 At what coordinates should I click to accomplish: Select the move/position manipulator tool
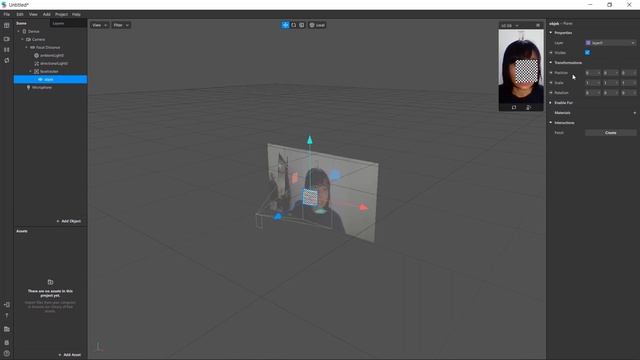point(285,25)
